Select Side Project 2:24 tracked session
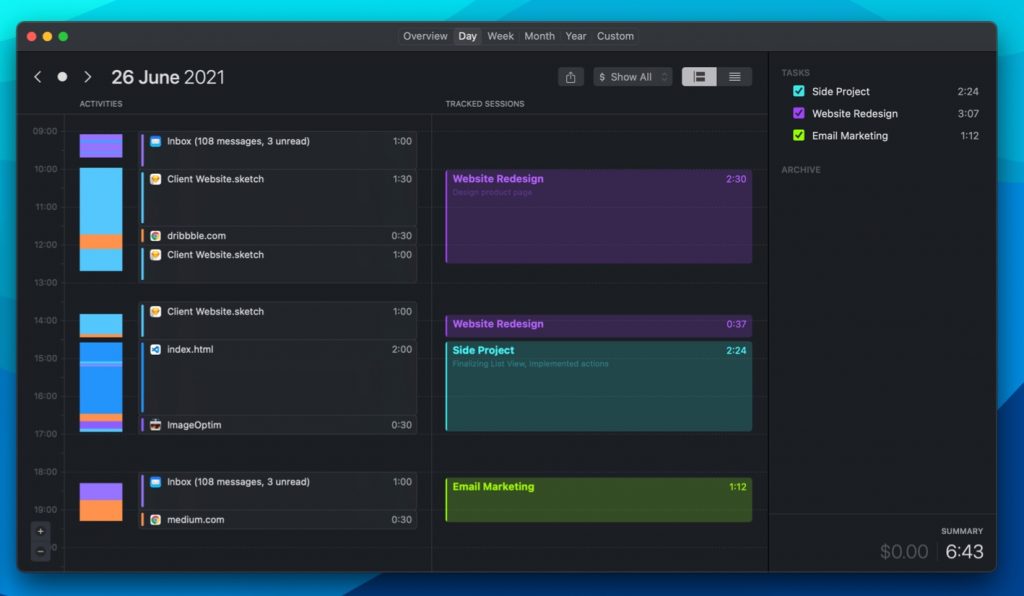 (599, 386)
